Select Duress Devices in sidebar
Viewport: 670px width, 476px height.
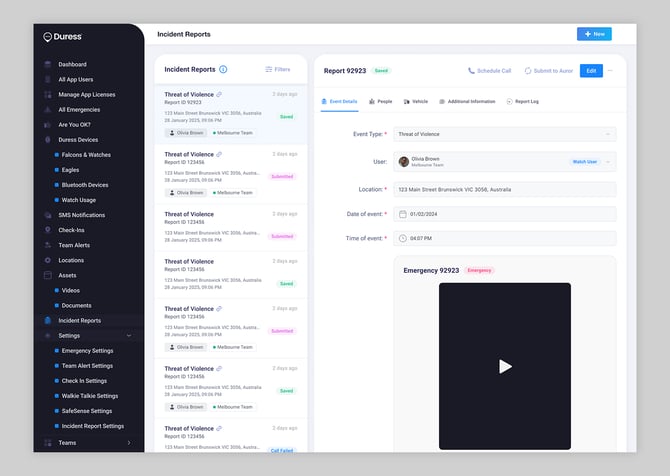78,140
